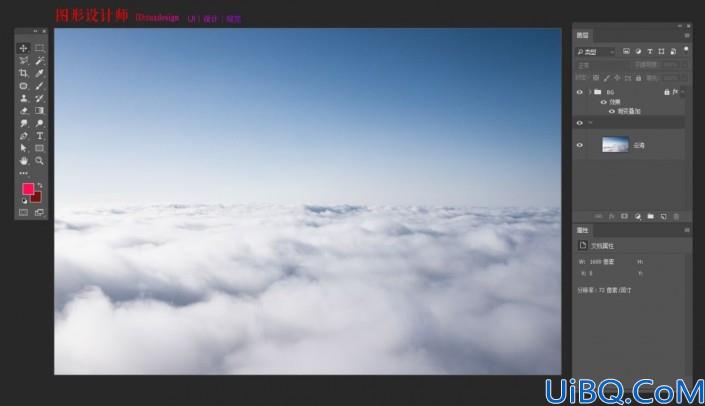Viewport: 705px width, 406px height.
Task: Expand the group in the selected row
Action: point(590,123)
